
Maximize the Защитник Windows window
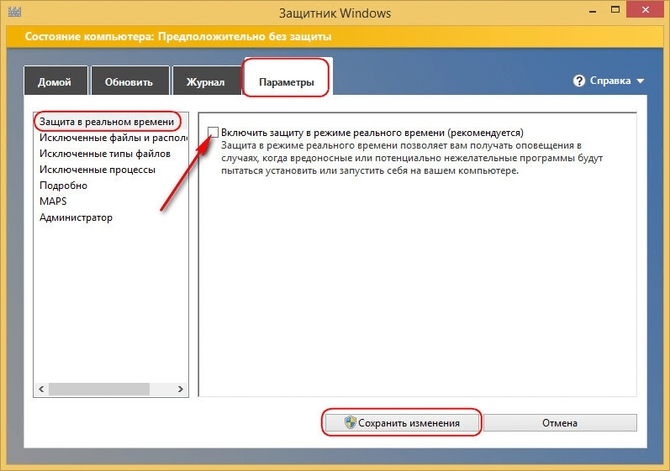coord(615,9)
